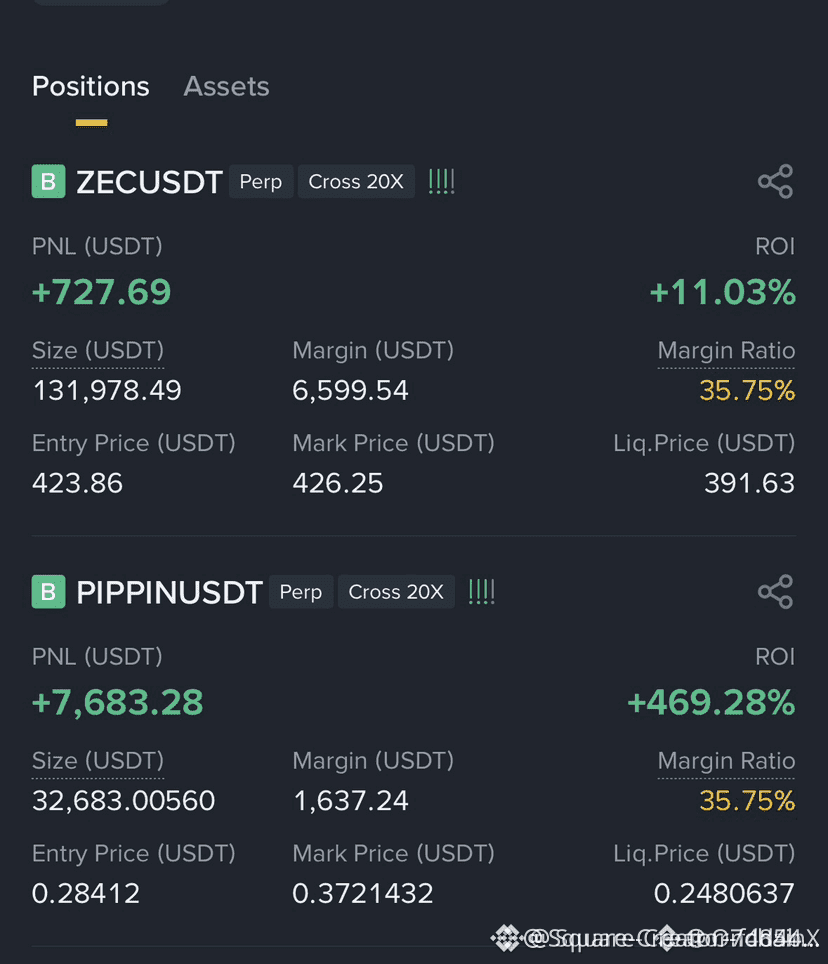Open the ZECUSDT ADL indicator bars
Screen dimensions: 828x964
click(x=441, y=182)
